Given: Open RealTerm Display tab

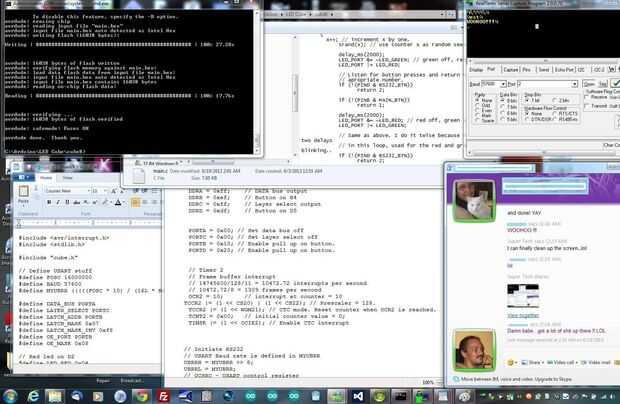Looking at the screenshot, I should 476,70.
